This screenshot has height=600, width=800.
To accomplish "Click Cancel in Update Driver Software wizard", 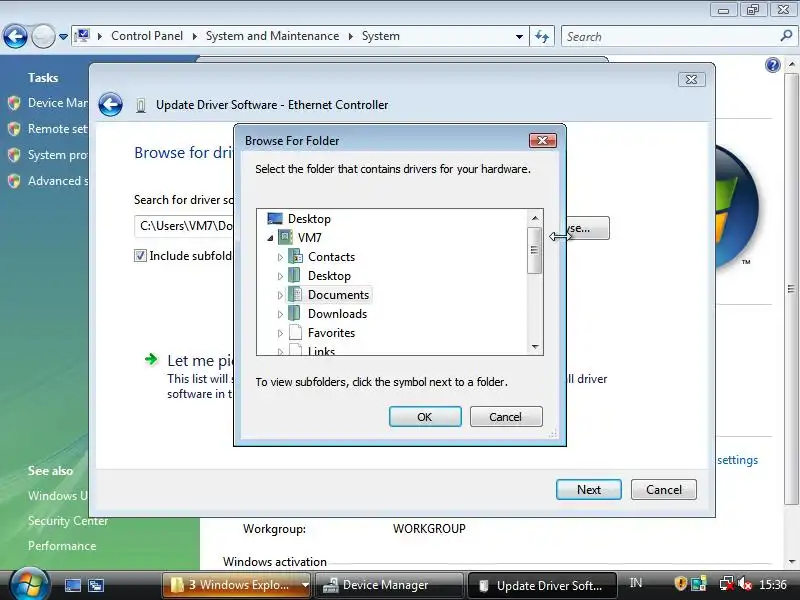I will (x=664, y=490).
